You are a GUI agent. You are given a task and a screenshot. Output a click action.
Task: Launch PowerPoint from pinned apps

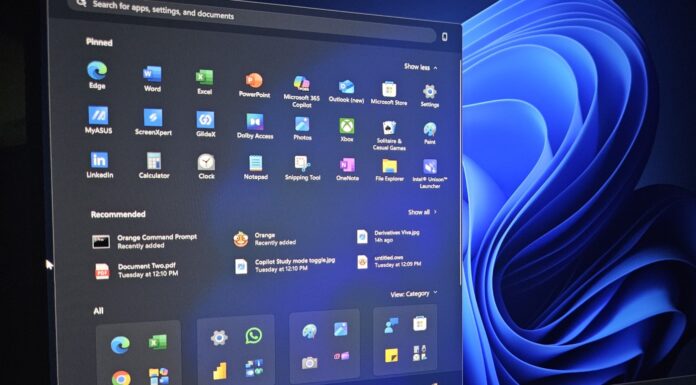pos(254,85)
